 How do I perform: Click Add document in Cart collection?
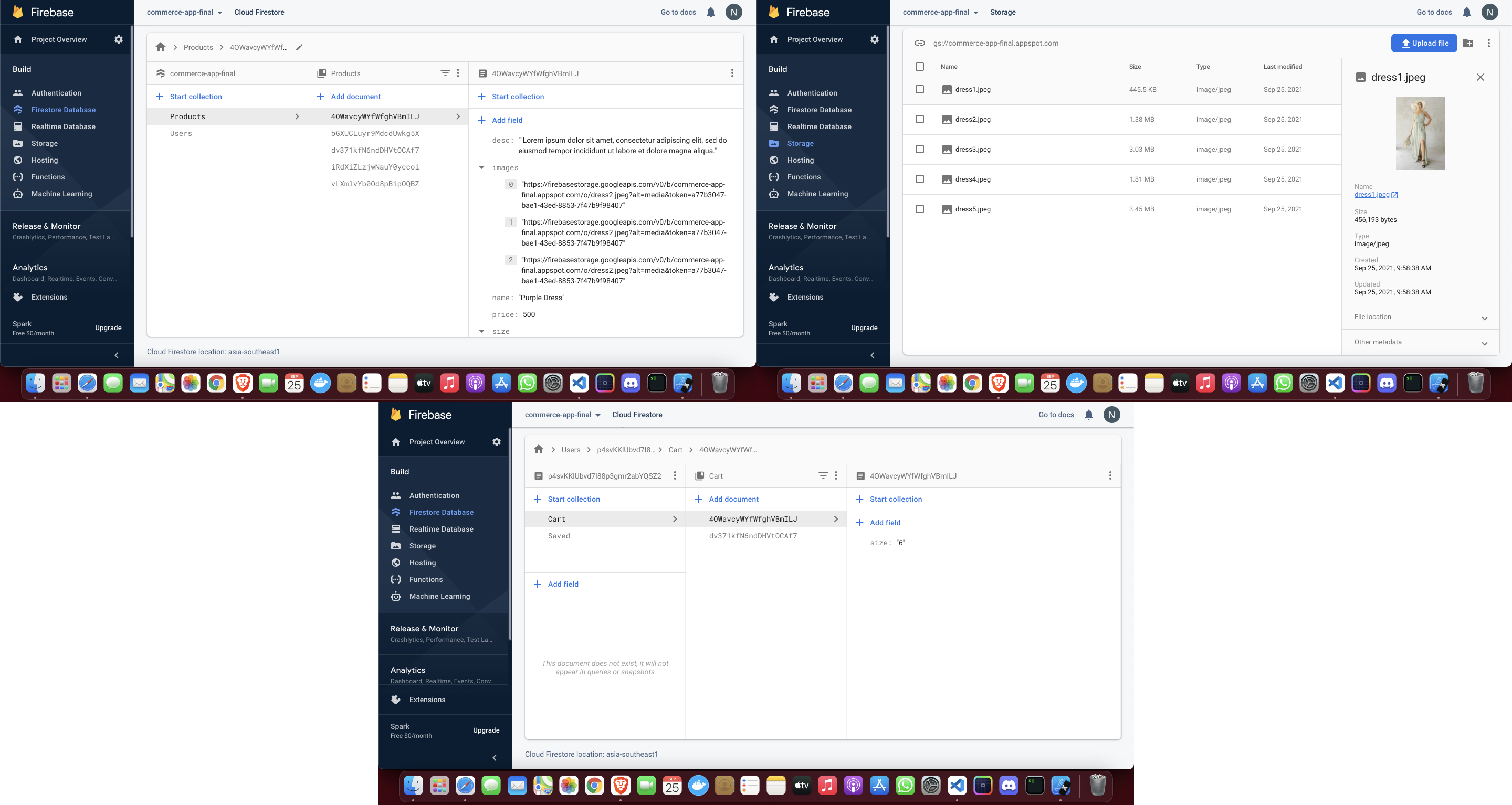pyautogui.click(x=733, y=499)
